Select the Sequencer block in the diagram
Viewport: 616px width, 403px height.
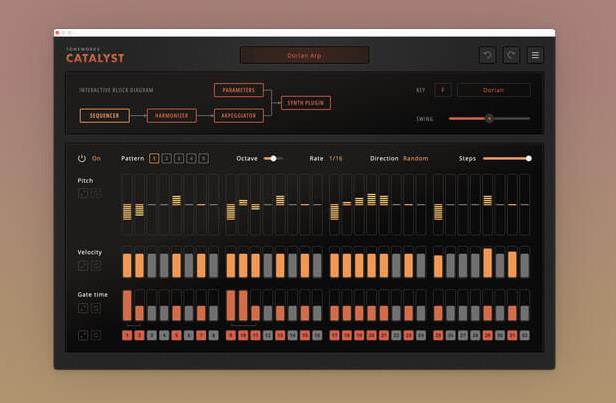click(104, 115)
